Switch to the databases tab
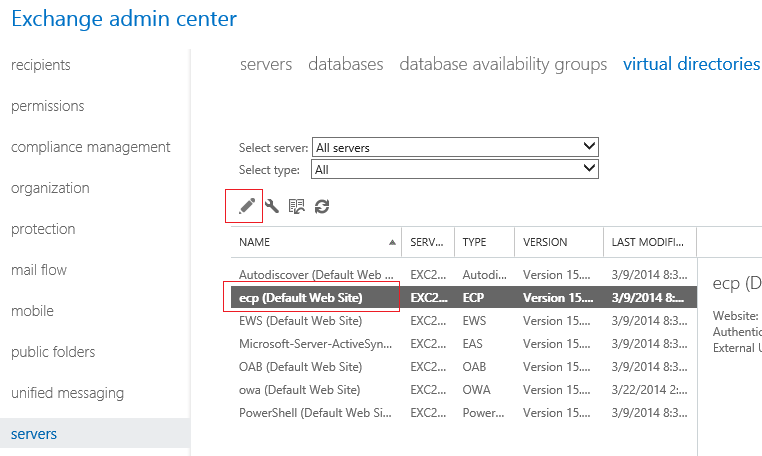 [x=346, y=64]
